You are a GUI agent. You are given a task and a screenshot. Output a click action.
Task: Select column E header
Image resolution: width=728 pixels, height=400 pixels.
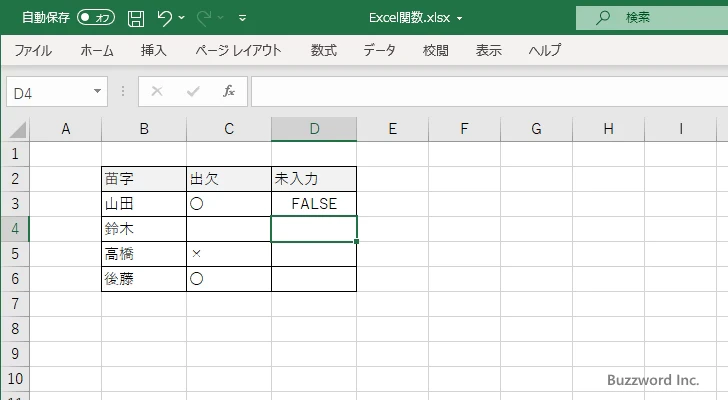[393, 129]
